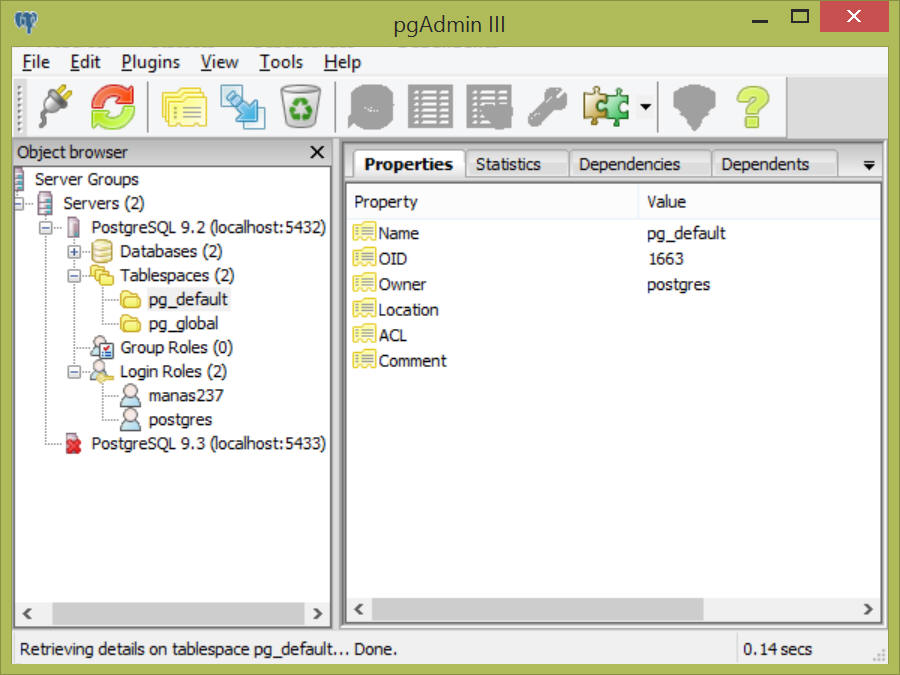
Task: Select the Name property row
Action: [613, 233]
